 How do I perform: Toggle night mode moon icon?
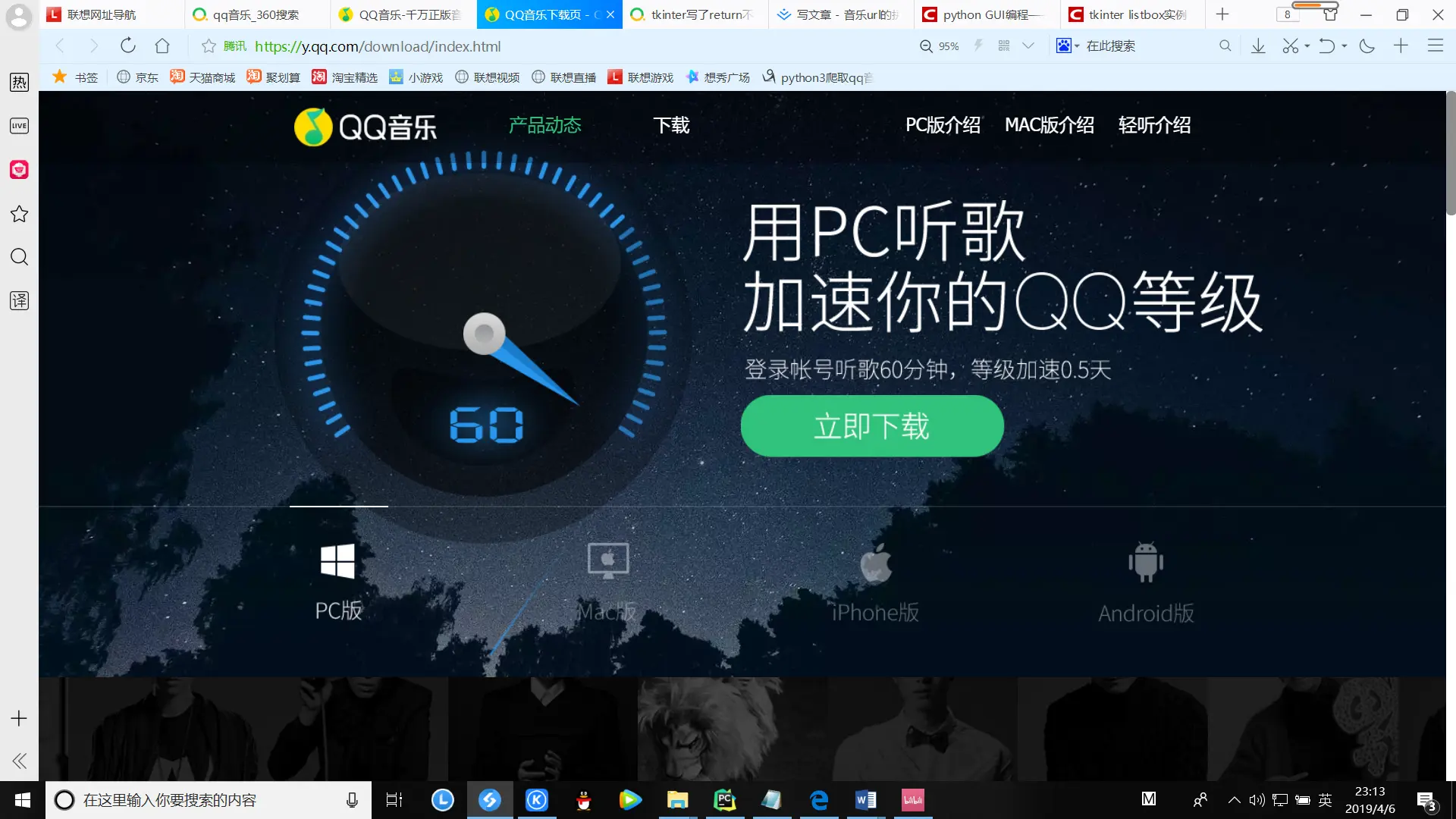click(x=1367, y=46)
